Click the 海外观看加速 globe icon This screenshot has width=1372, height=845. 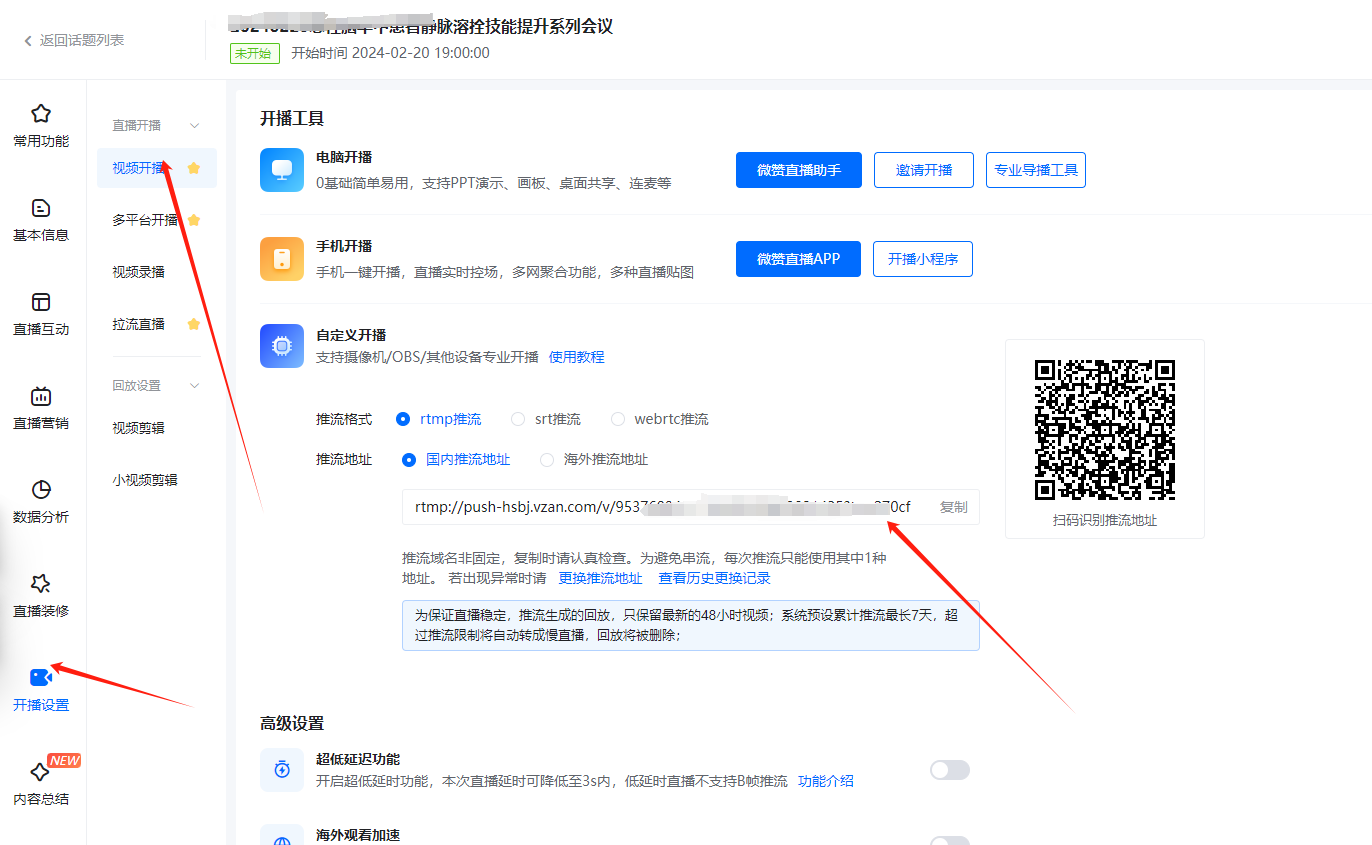coord(282,836)
